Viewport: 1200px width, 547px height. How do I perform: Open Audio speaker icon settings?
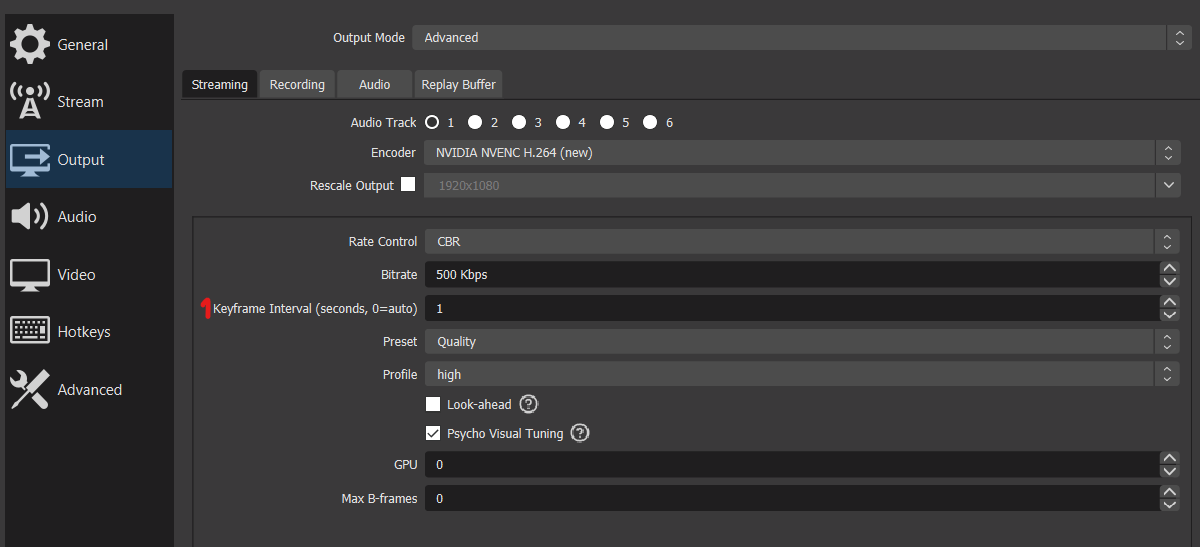(x=29, y=217)
